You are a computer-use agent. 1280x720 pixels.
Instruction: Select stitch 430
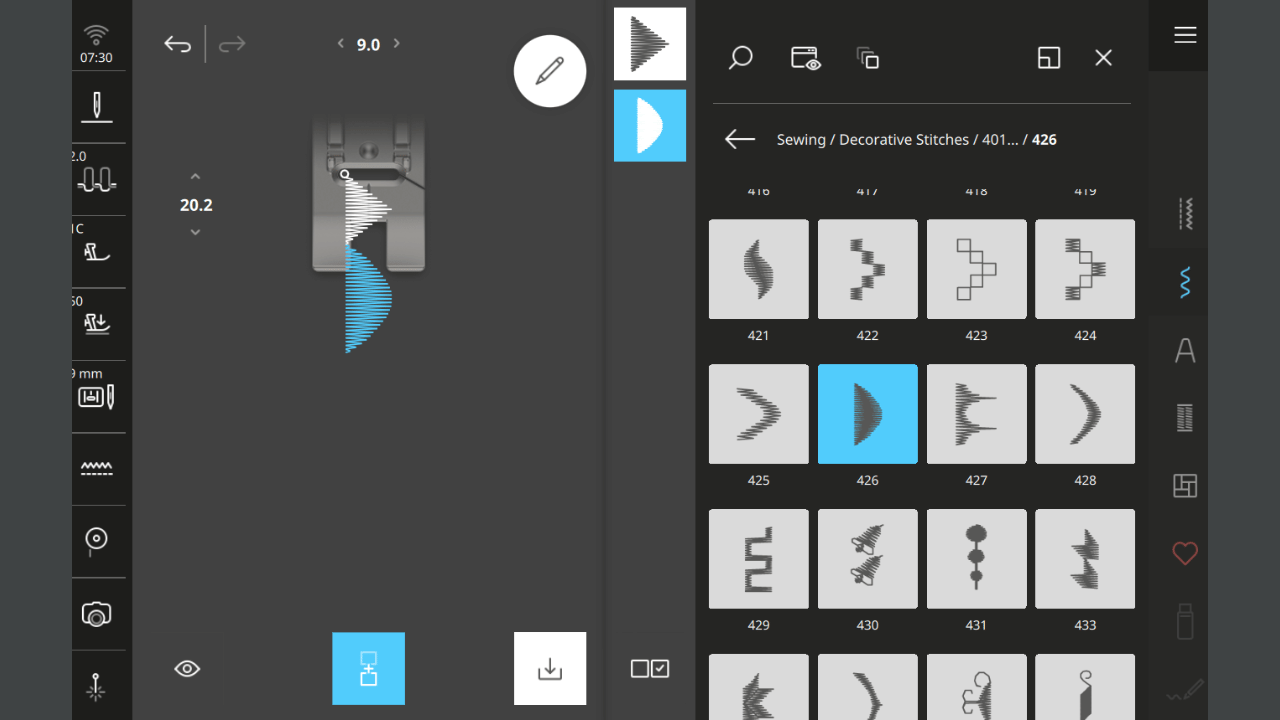tap(868, 559)
